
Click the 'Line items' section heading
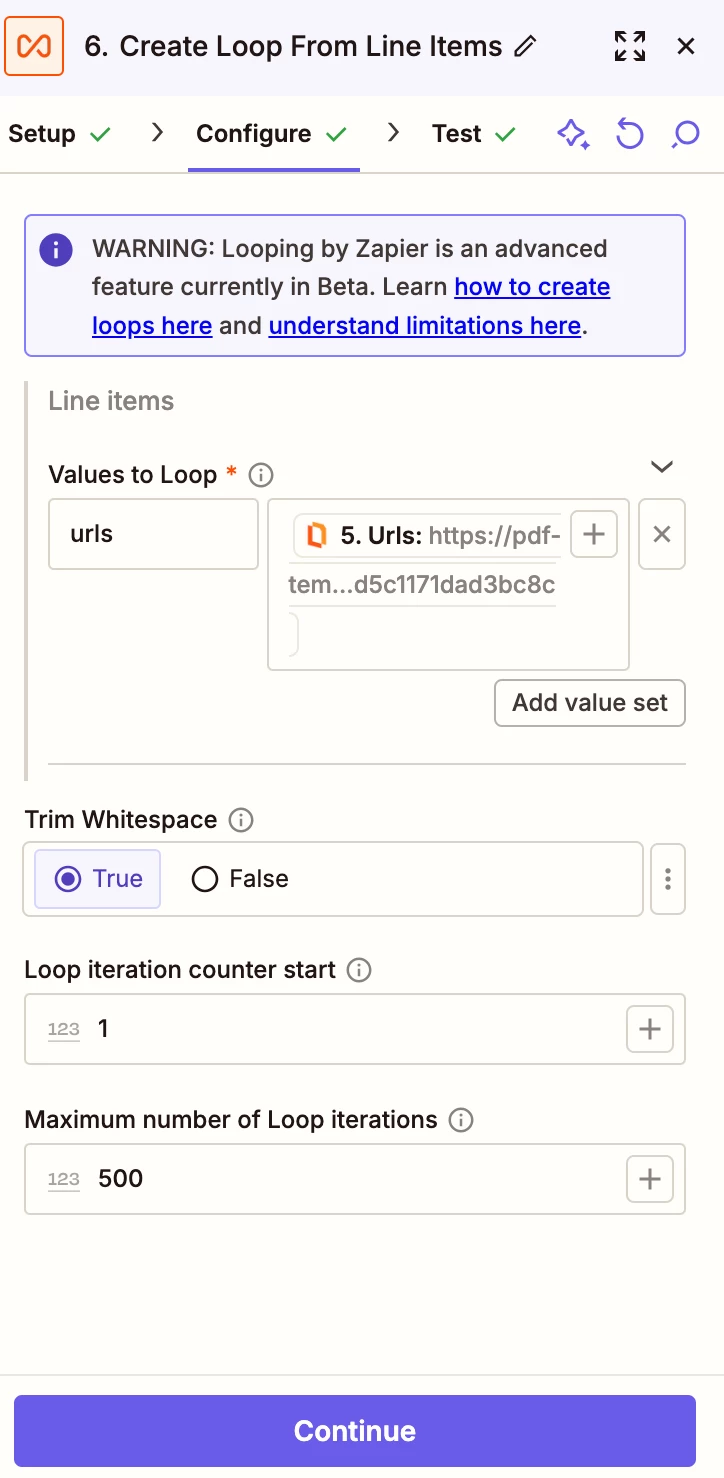[111, 401]
